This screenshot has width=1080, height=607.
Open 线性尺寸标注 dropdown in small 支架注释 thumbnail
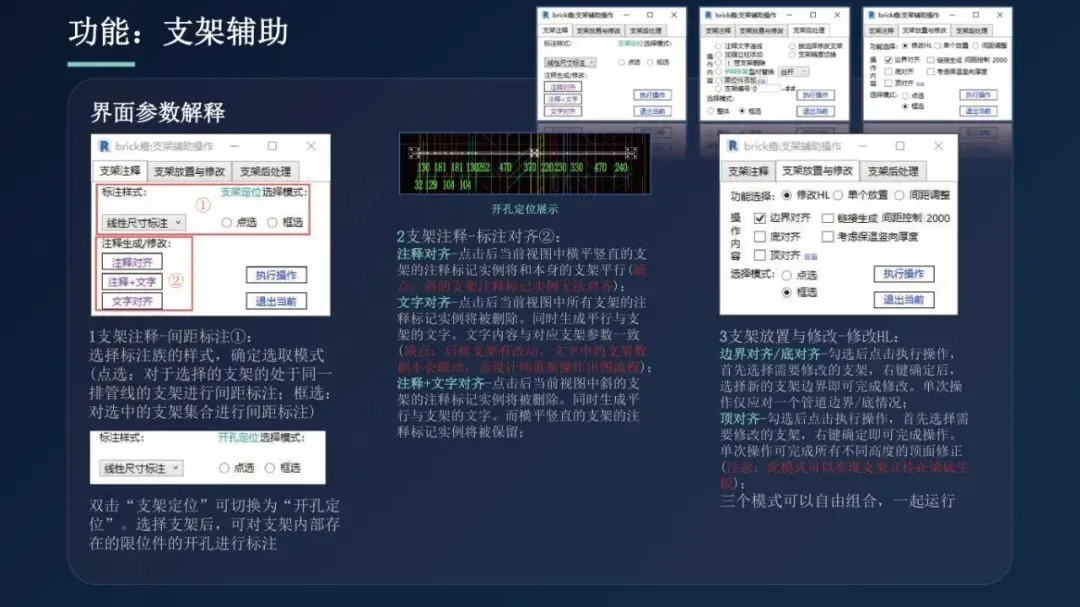click(x=570, y=62)
